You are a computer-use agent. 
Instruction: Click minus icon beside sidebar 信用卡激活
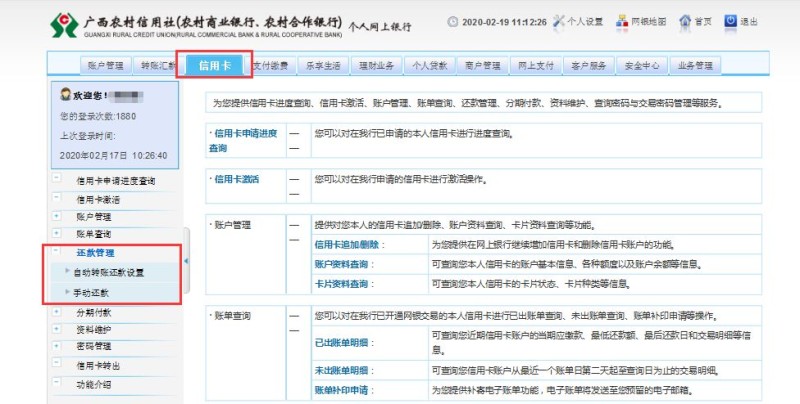click(x=57, y=197)
